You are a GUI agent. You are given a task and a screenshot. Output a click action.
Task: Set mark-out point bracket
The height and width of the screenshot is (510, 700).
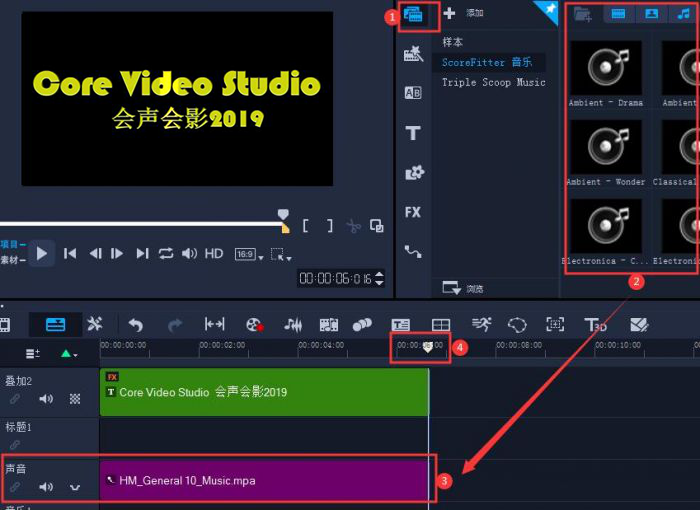[329, 226]
